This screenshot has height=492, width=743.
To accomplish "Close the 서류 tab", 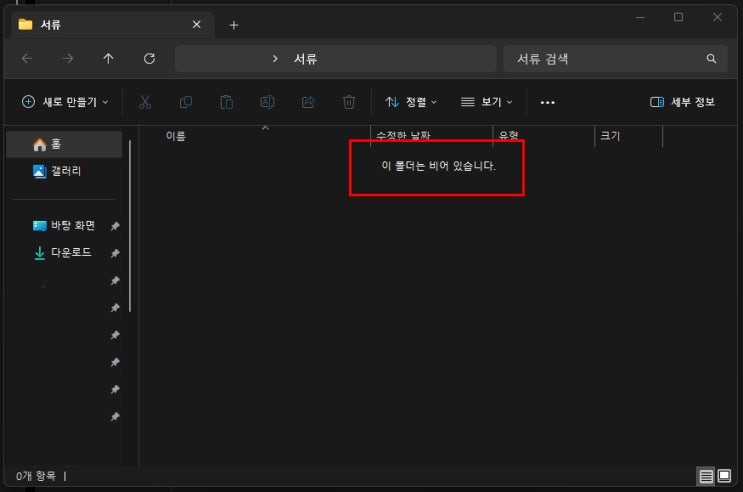I will point(197,24).
